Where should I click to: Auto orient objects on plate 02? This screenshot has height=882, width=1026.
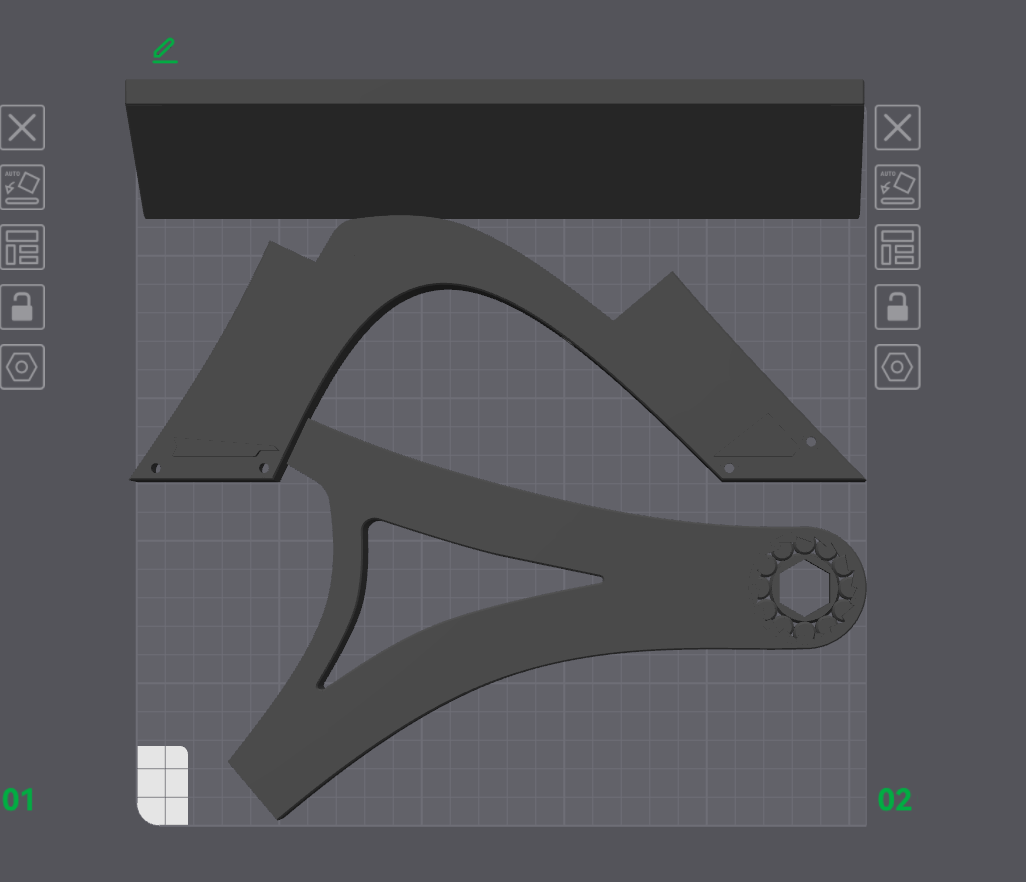897,187
